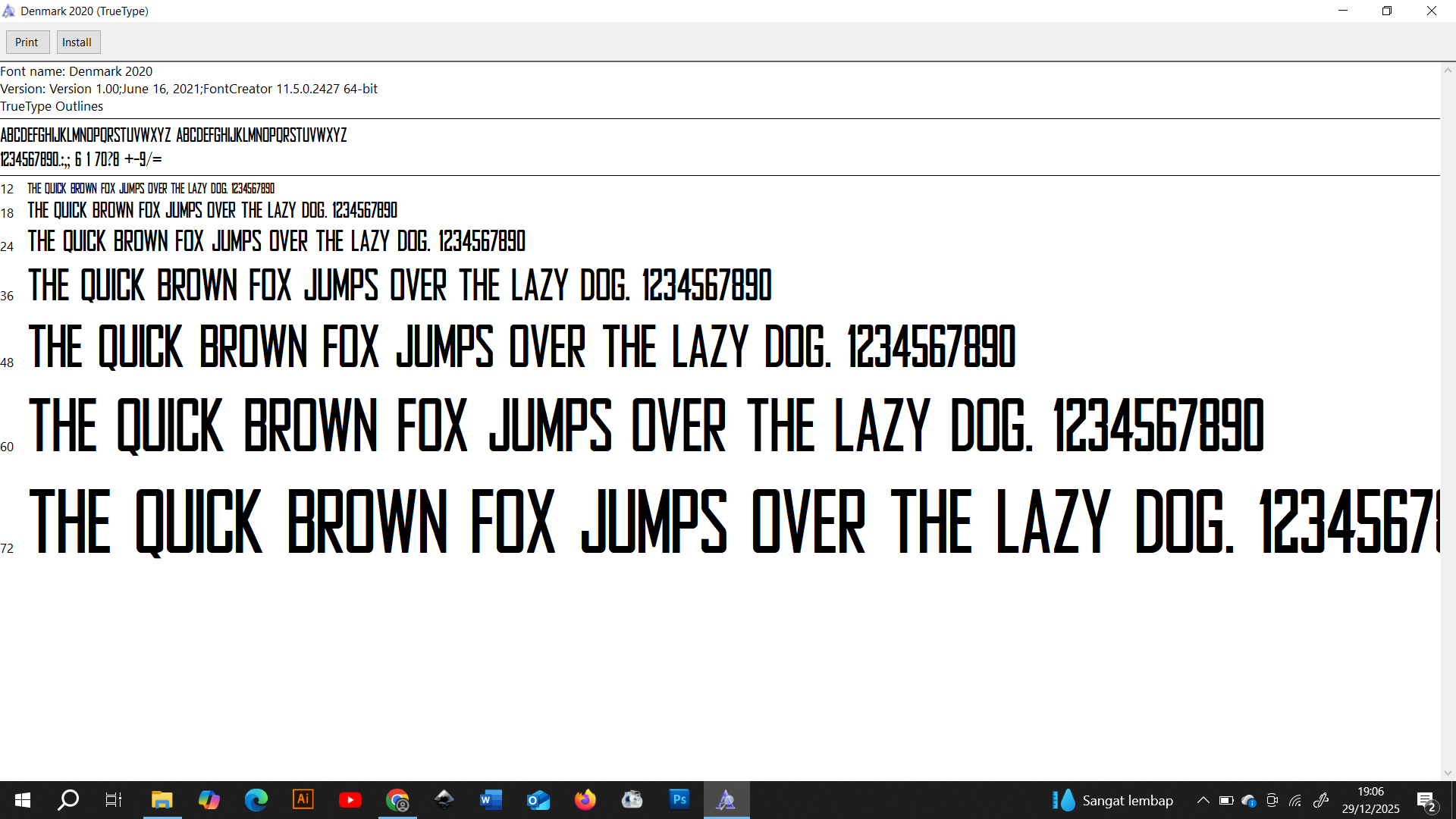Open the Copilot taskbar icon
The image size is (1456, 819).
click(209, 800)
